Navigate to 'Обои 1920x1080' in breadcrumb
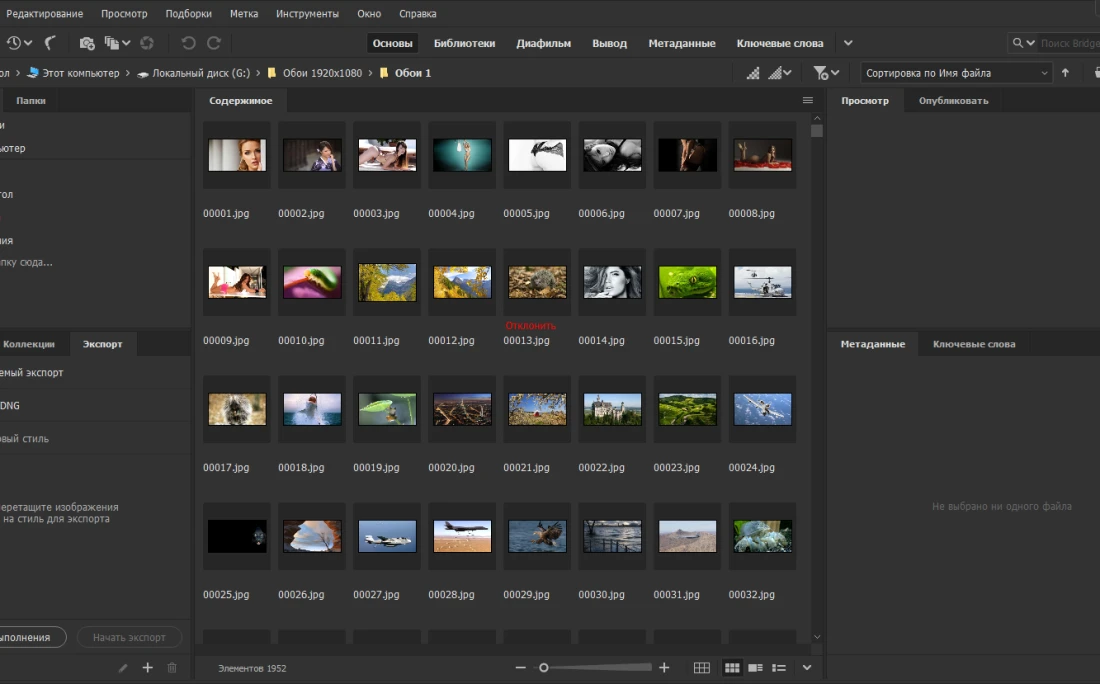Screen dimensions: 1100x684 click(x=324, y=73)
